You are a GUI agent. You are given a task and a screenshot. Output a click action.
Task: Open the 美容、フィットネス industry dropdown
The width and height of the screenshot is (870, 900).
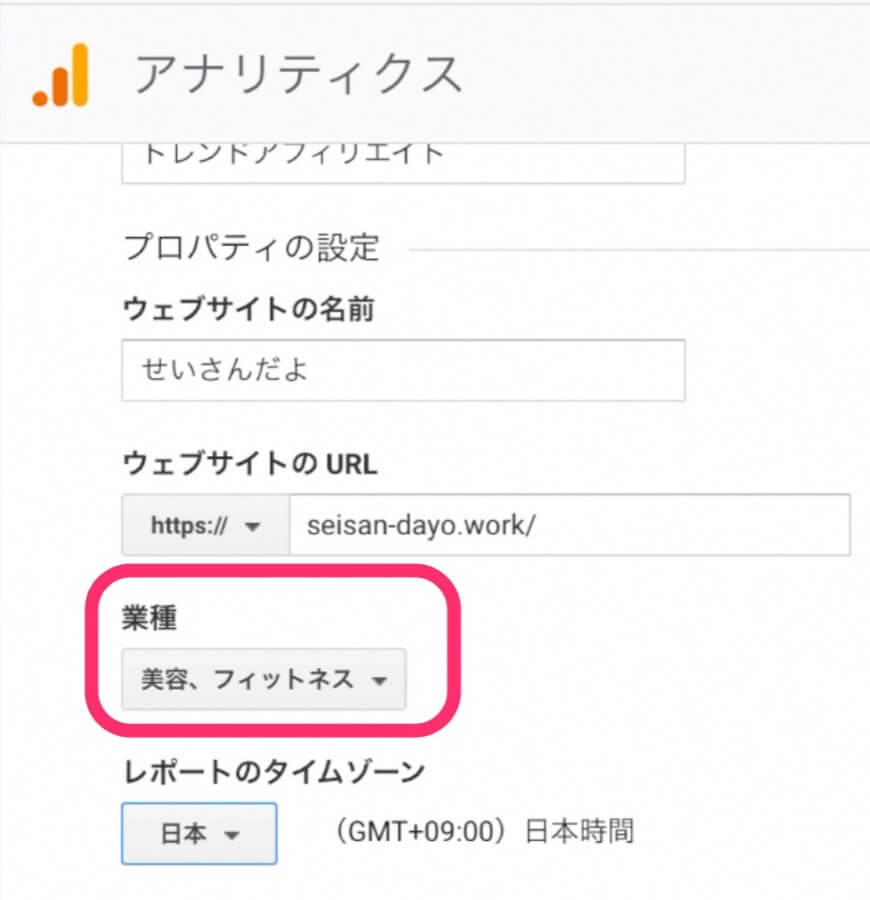point(264,680)
